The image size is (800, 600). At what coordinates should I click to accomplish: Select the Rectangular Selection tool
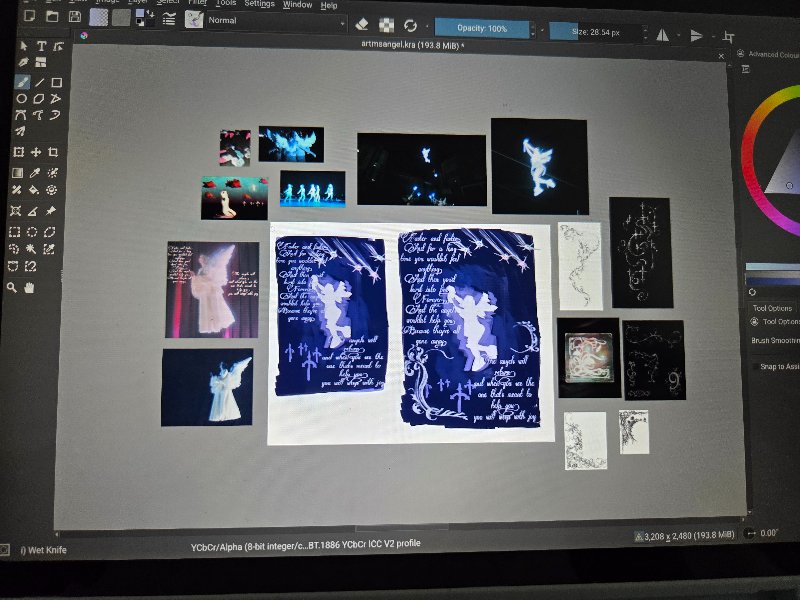15,232
